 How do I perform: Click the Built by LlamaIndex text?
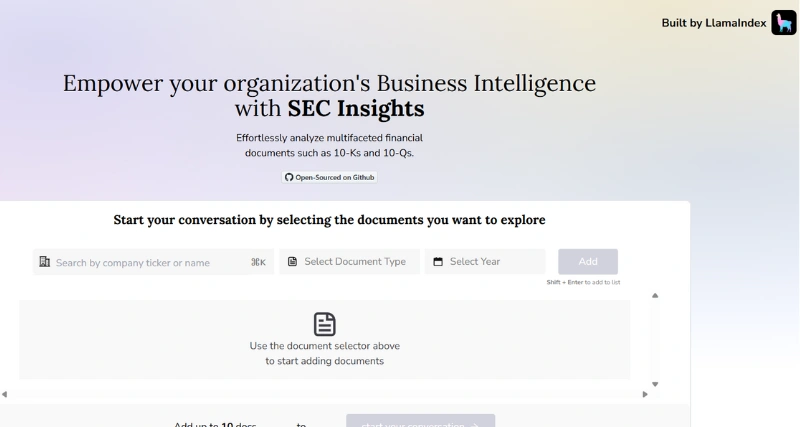tap(713, 23)
